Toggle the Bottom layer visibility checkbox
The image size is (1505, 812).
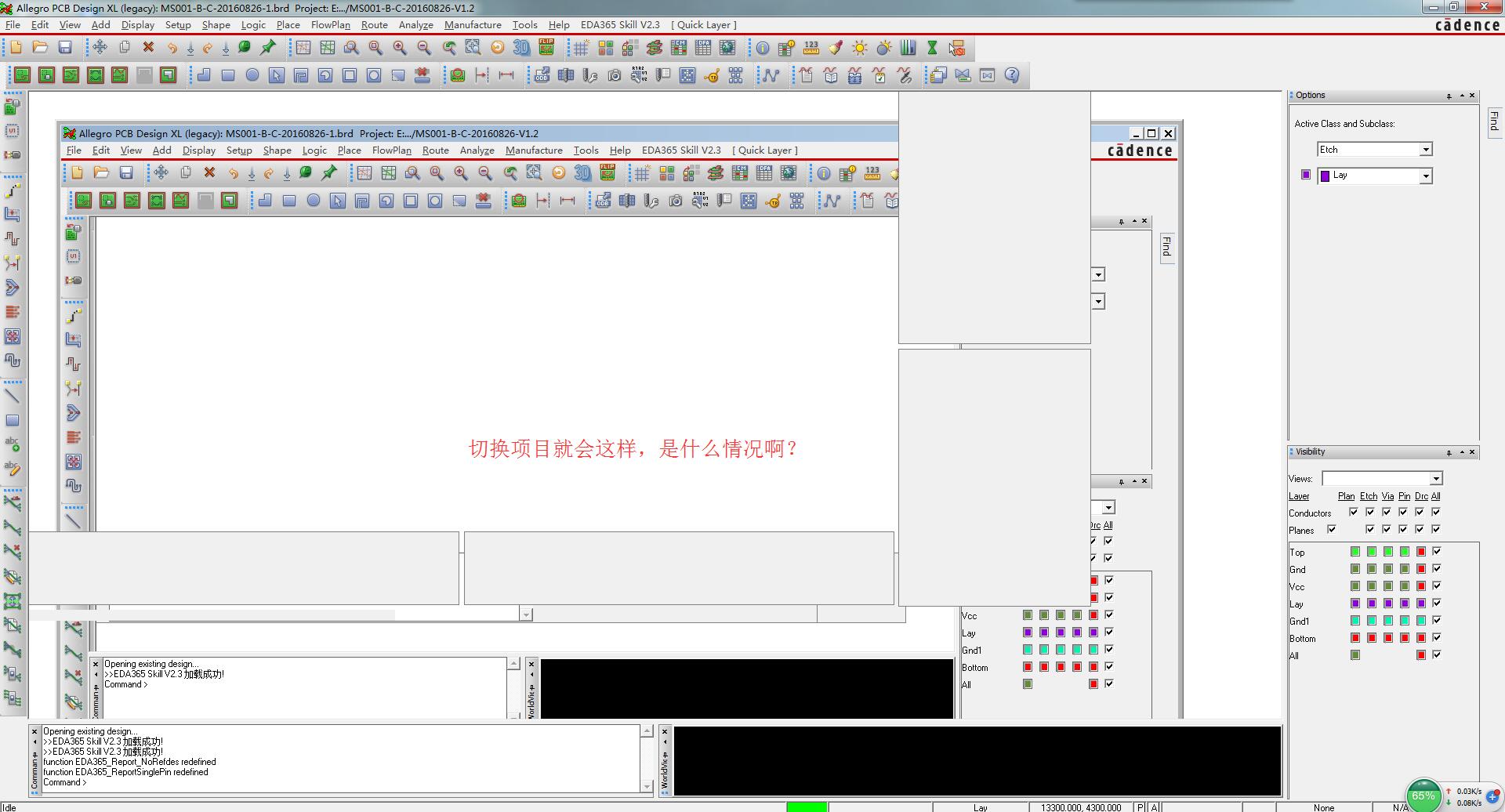1437,637
